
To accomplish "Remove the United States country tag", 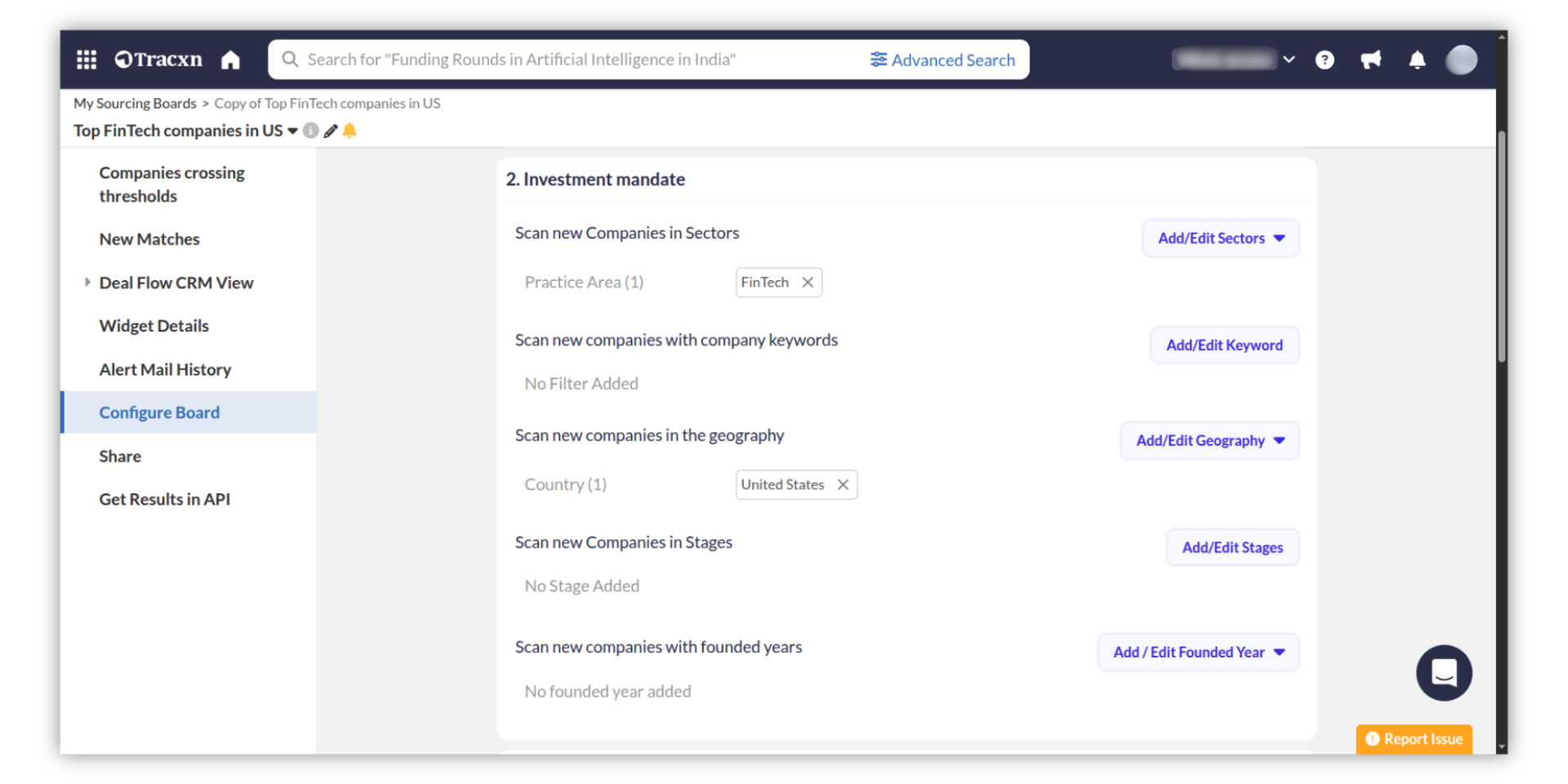I will pyautogui.click(x=843, y=485).
